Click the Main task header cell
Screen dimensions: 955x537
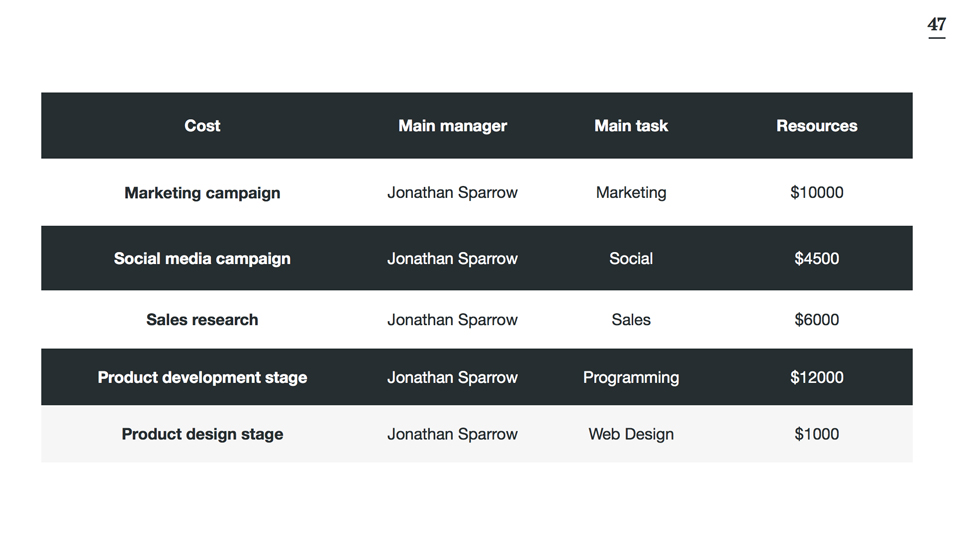(631, 126)
